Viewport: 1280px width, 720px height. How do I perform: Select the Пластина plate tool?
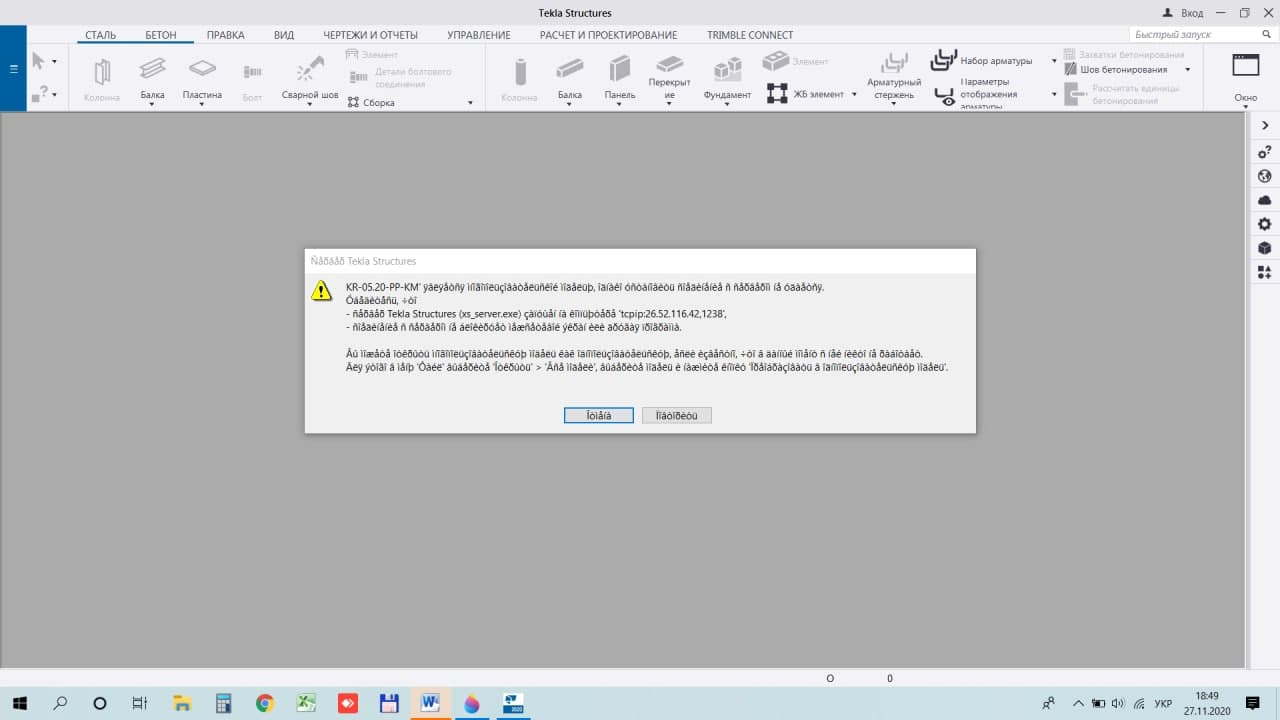[x=202, y=70]
